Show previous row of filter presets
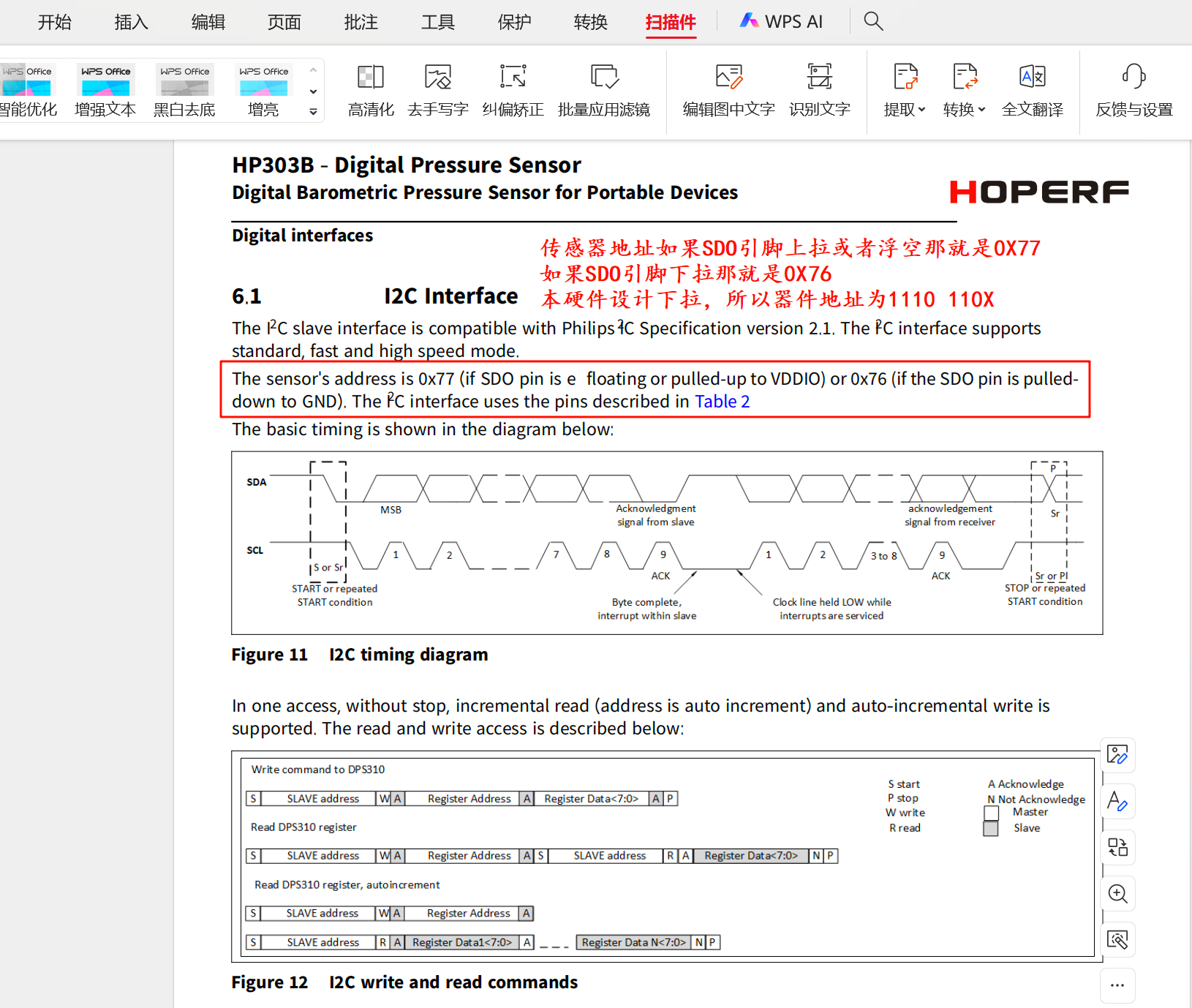Viewport: 1192px width, 1008px height. (313, 70)
